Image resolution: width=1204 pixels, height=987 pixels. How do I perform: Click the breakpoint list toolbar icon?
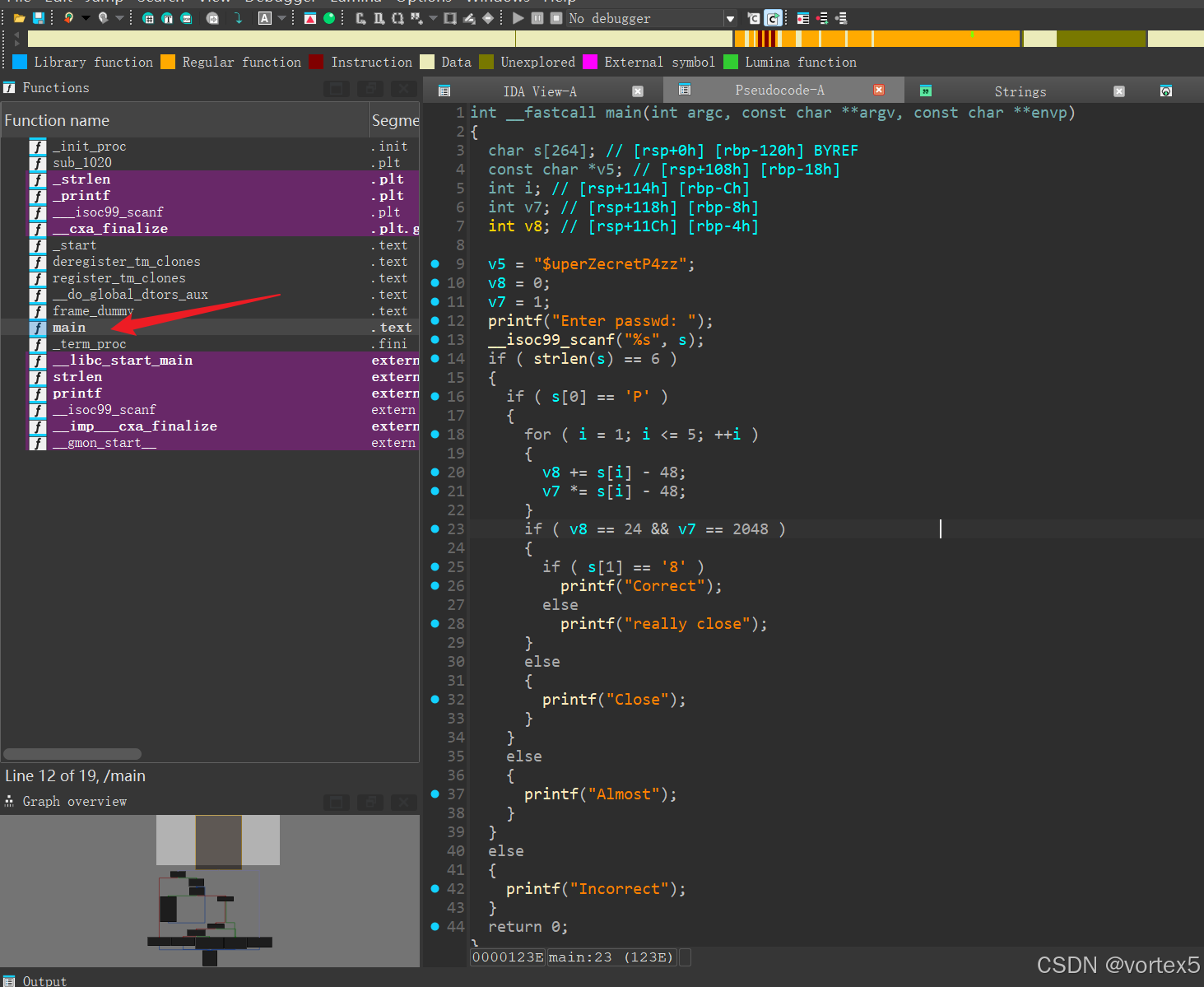pos(803,18)
